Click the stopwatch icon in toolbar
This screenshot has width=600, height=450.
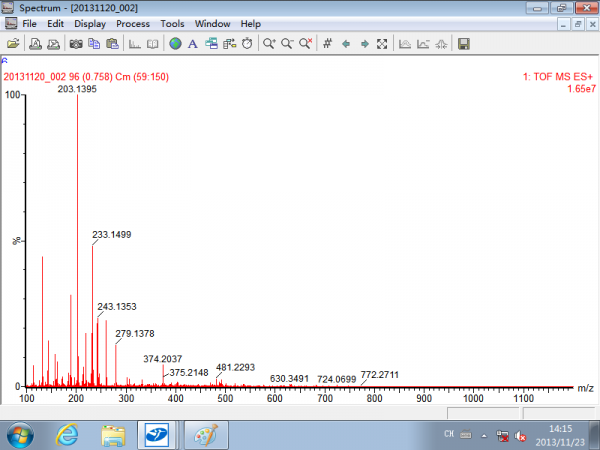pyautogui.click(x=247, y=44)
